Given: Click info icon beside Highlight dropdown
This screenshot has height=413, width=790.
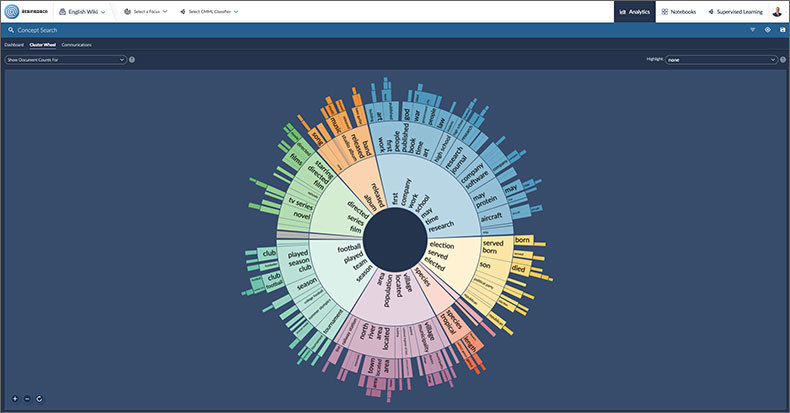Looking at the screenshot, I should click(x=783, y=59).
